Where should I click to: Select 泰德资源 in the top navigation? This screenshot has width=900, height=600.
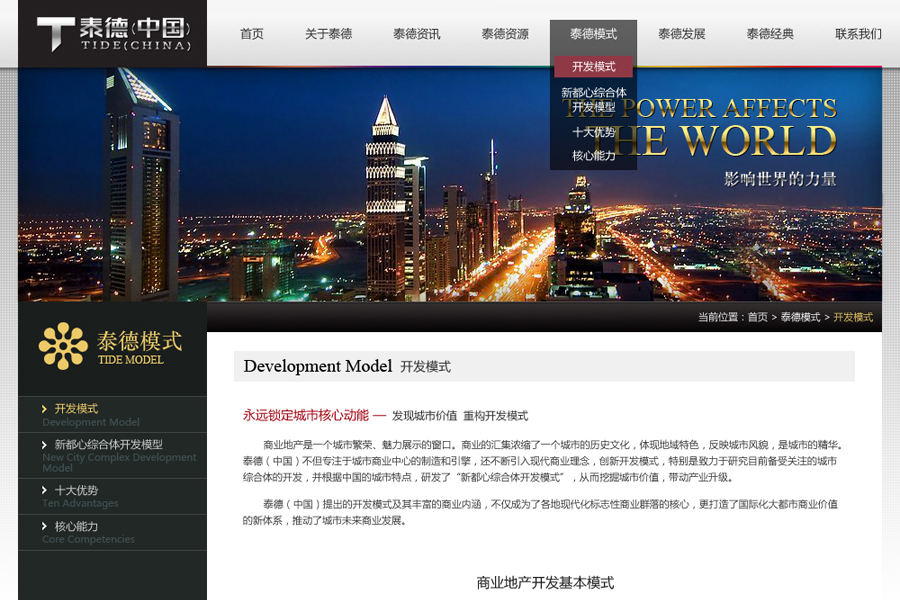[x=505, y=34]
